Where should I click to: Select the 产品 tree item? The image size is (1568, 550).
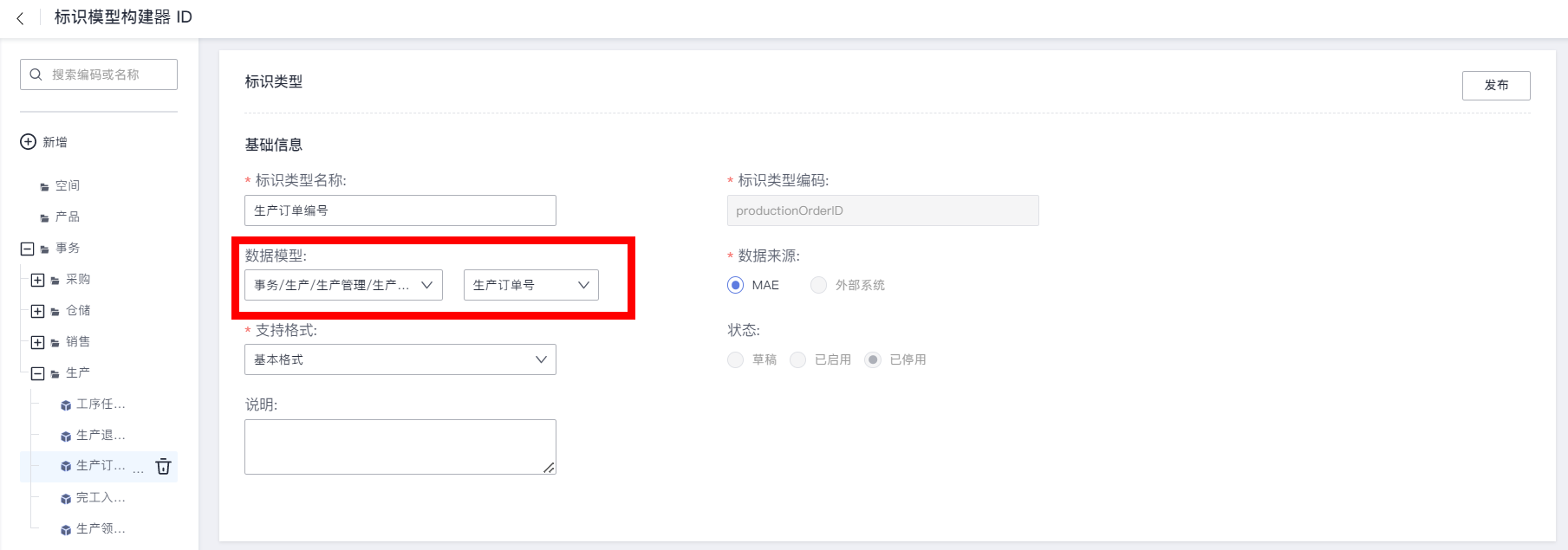[x=68, y=217]
